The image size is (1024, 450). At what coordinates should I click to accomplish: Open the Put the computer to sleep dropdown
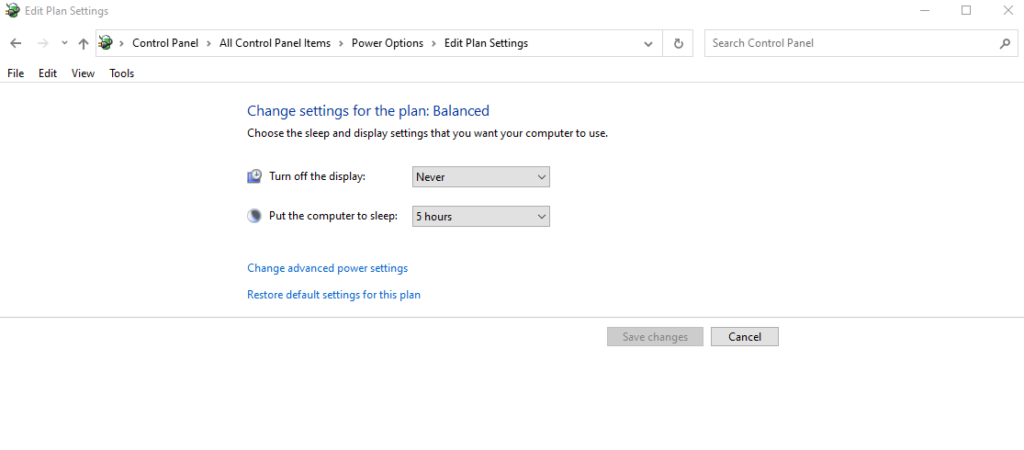tap(481, 216)
